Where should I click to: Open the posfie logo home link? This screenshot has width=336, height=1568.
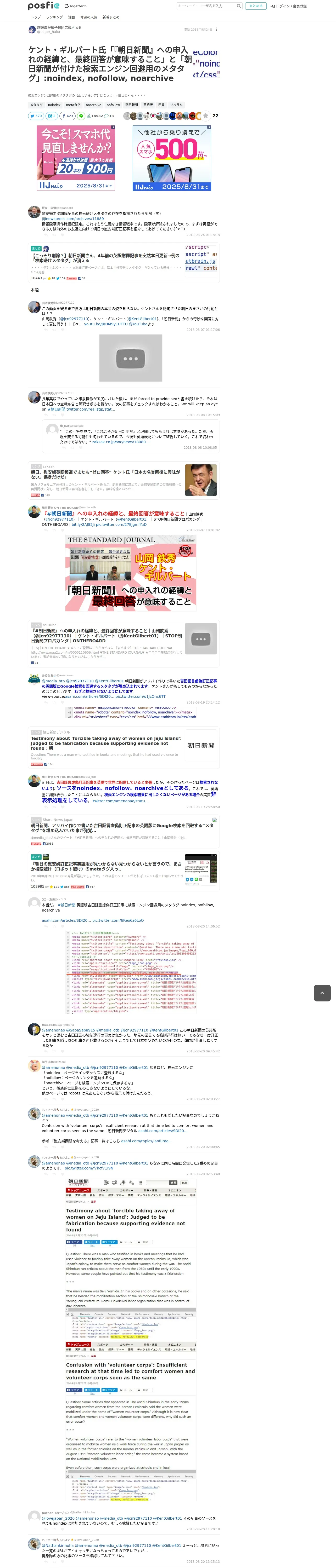pyautogui.click(x=44, y=5)
